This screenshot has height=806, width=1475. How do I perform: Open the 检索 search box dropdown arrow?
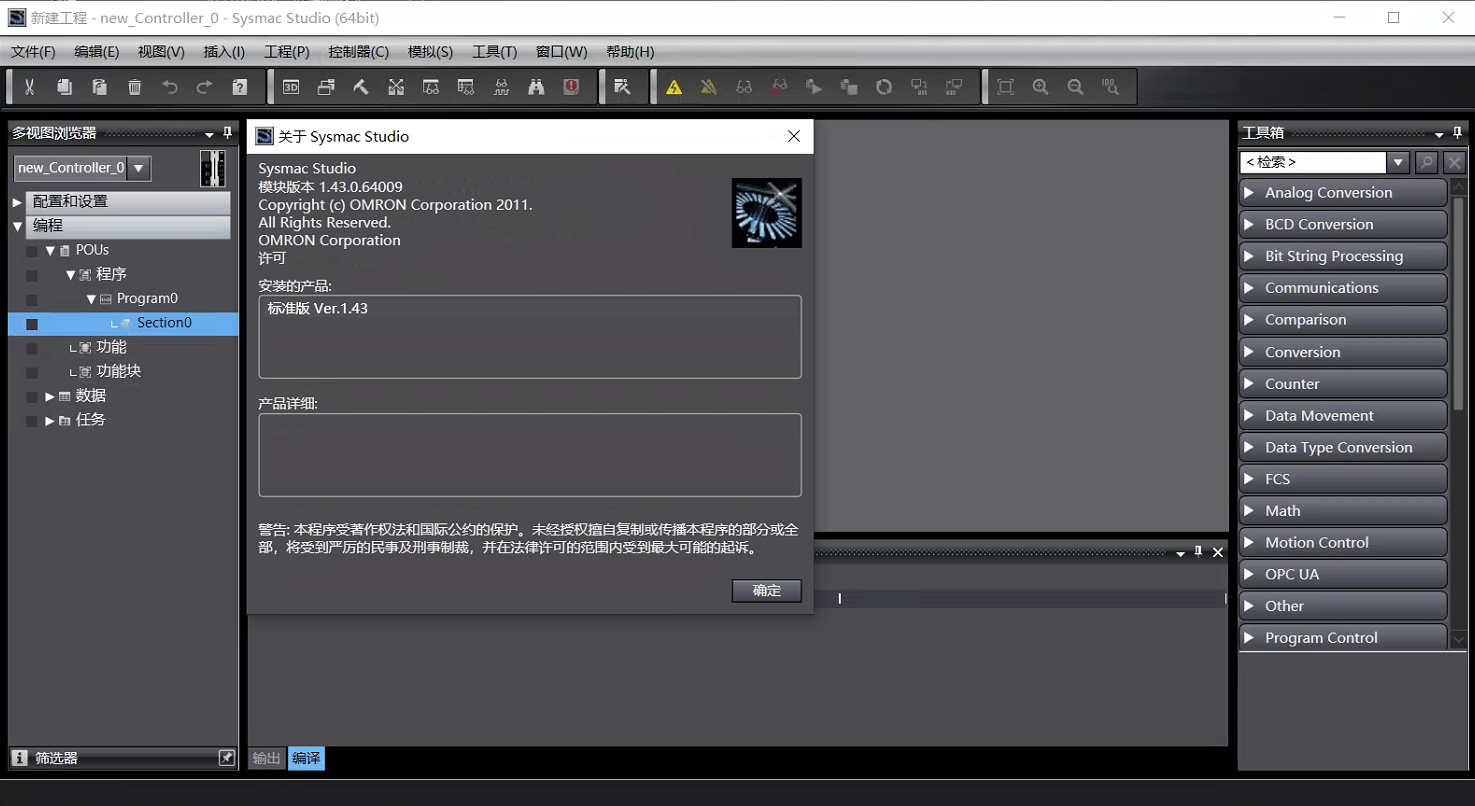click(1398, 162)
